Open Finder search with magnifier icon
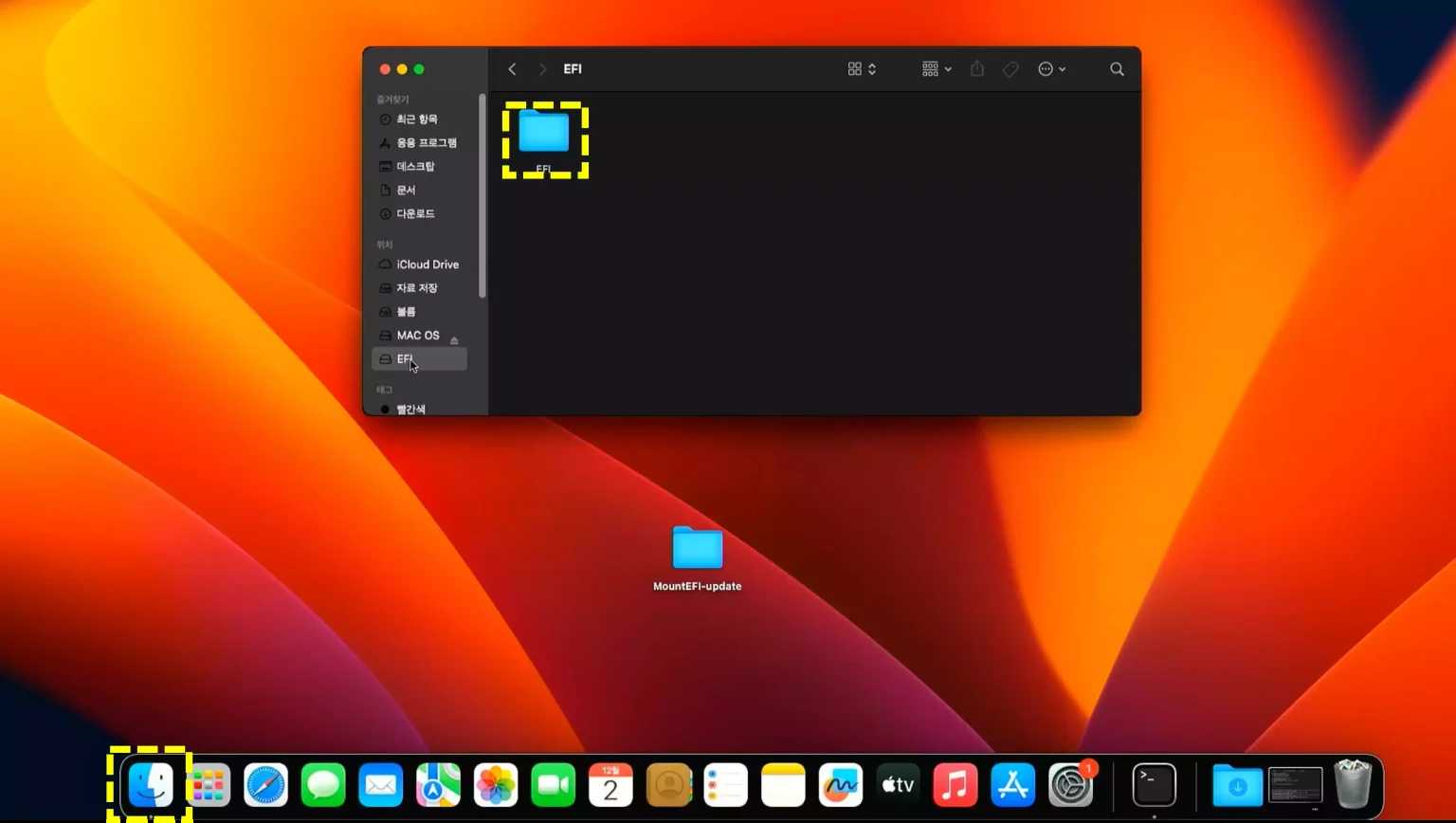1456x823 pixels. pos(1117,69)
